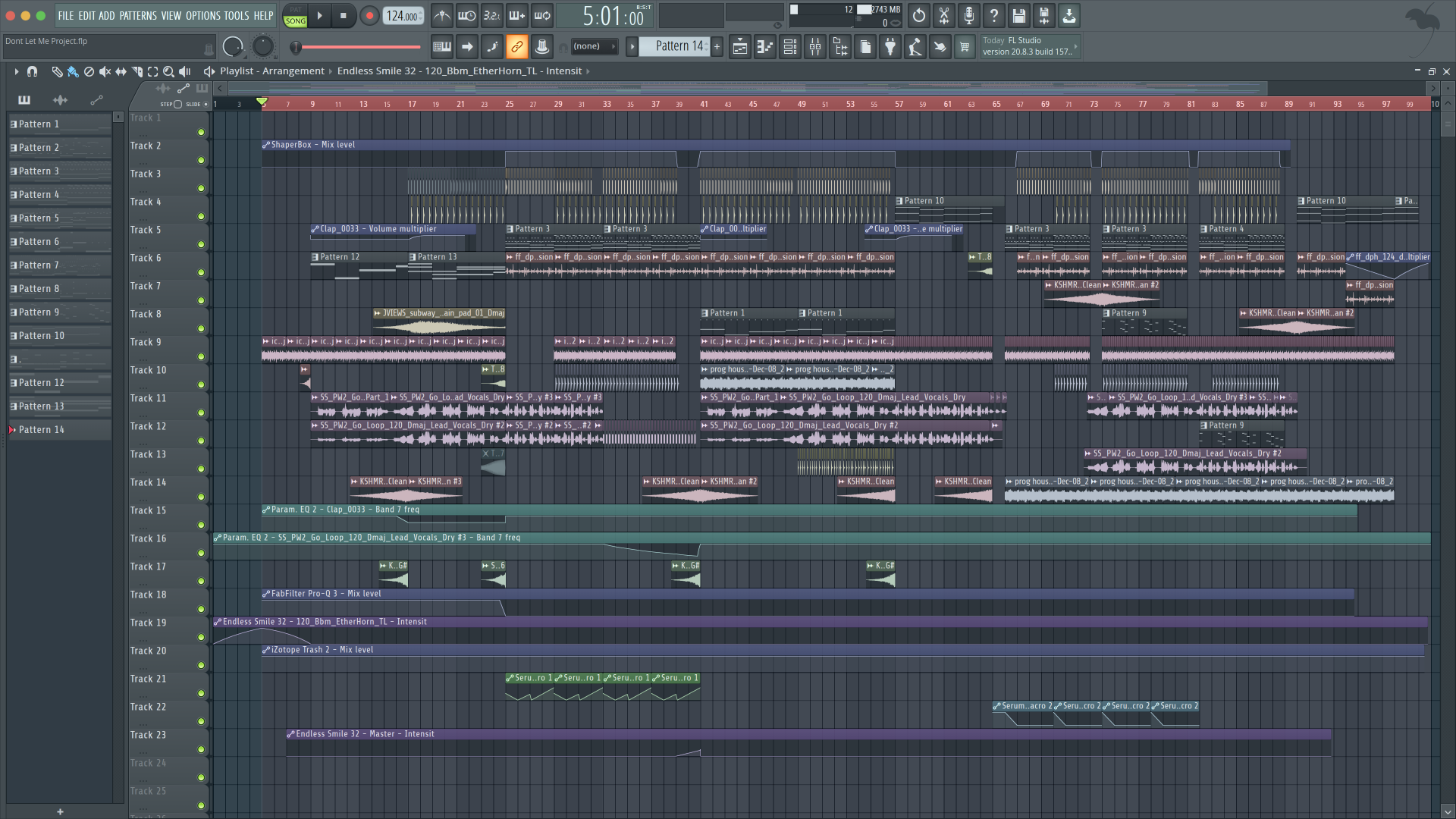Viewport: 1456px width, 819px height.
Task: Open the Playlist view from toolbar
Action: pyautogui.click(x=740, y=47)
